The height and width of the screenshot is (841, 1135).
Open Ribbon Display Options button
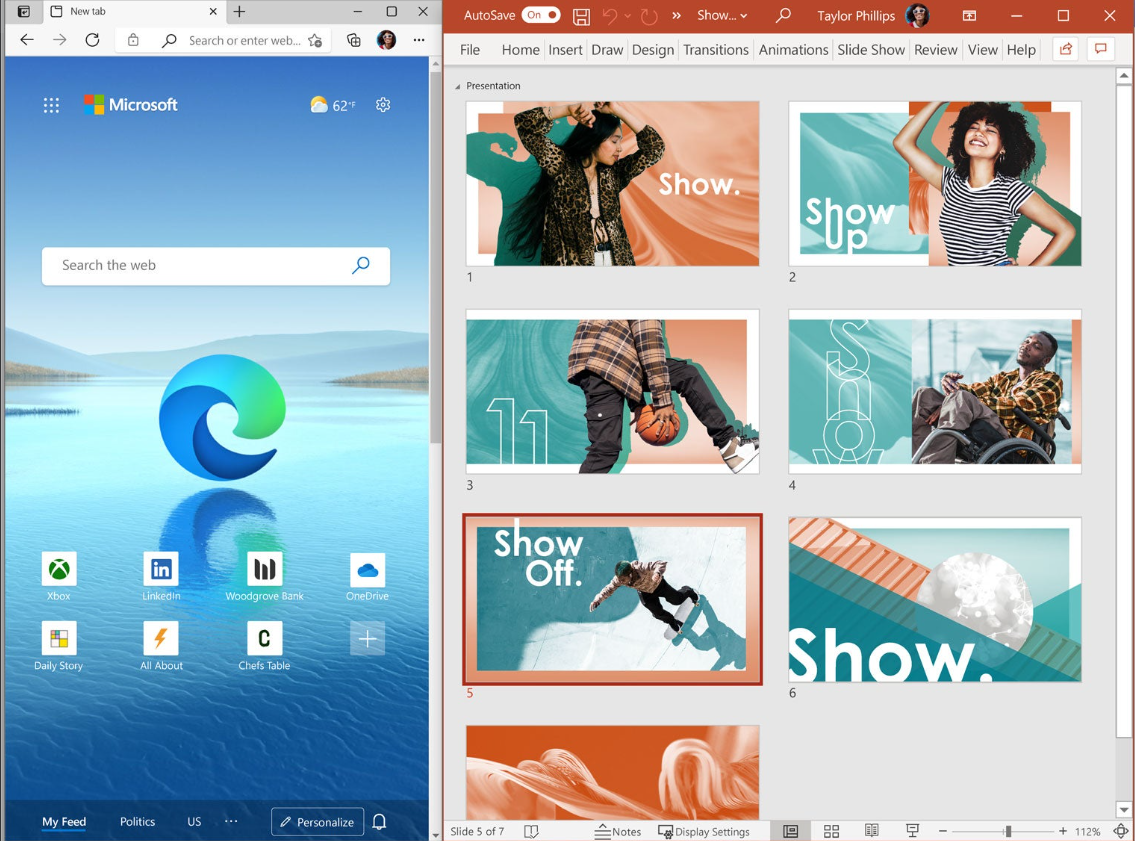pos(969,15)
